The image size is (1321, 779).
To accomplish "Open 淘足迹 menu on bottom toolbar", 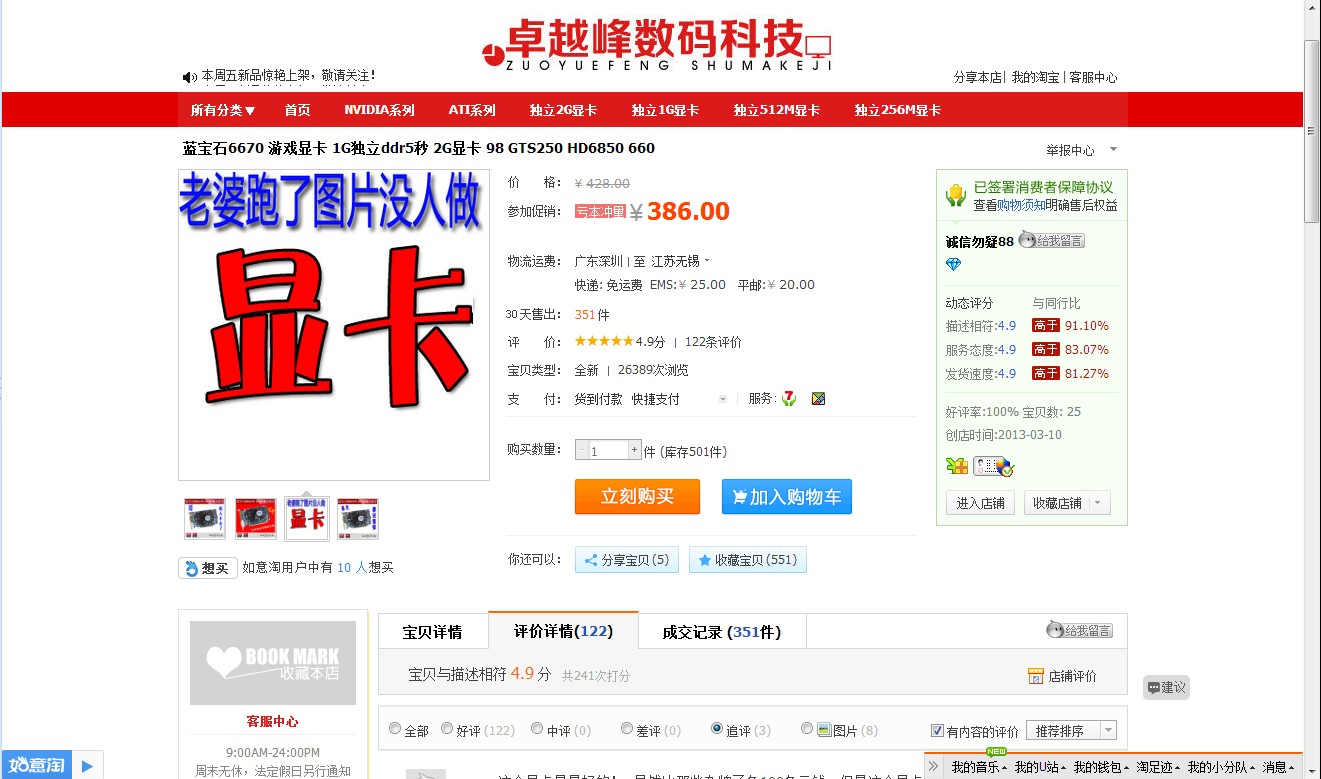I will pyautogui.click(x=1160, y=767).
